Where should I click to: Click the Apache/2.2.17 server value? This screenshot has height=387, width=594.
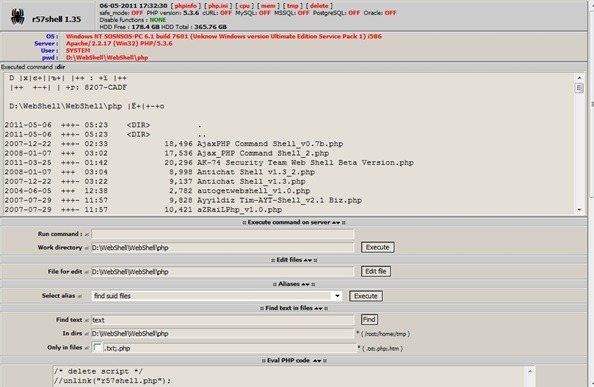click(x=119, y=44)
